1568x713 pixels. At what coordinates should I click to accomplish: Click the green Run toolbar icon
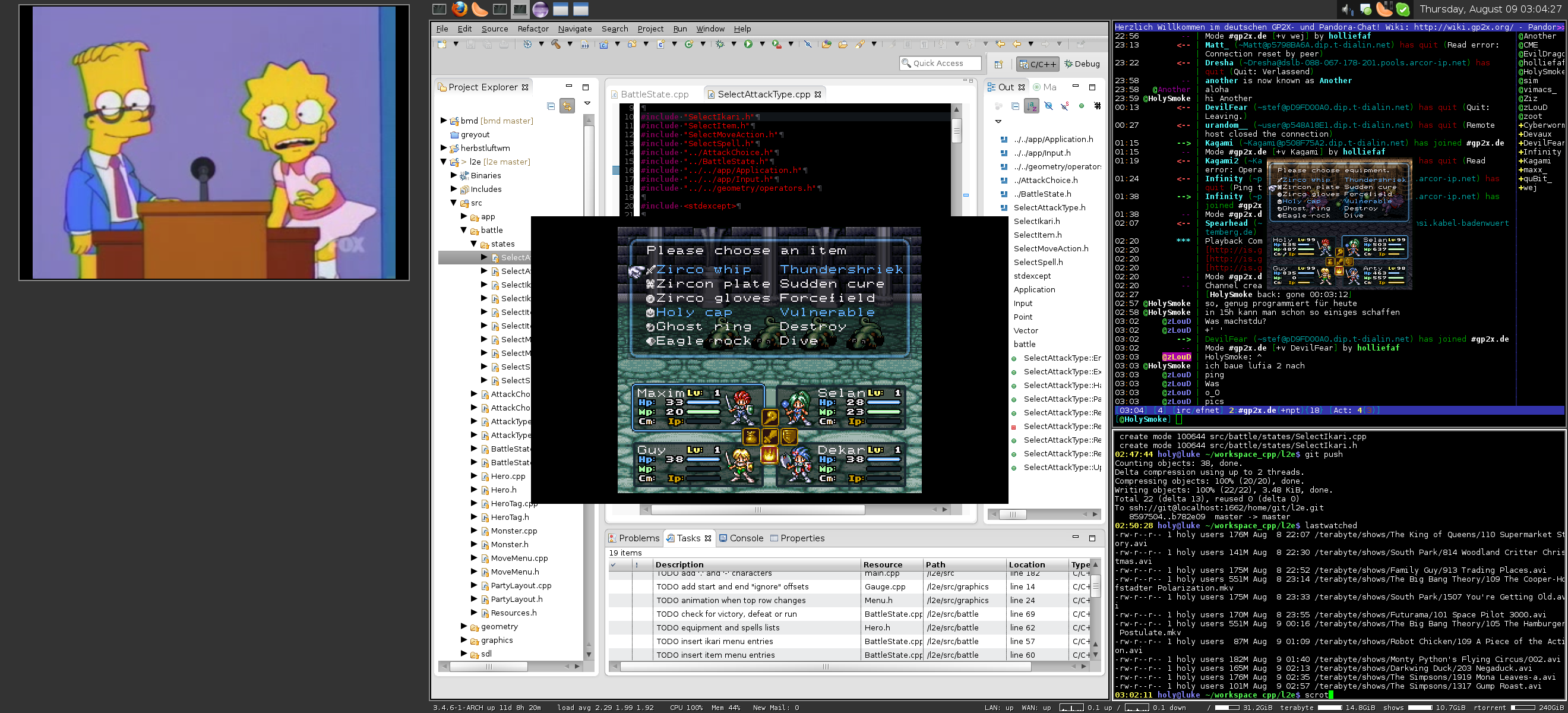(x=748, y=44)
